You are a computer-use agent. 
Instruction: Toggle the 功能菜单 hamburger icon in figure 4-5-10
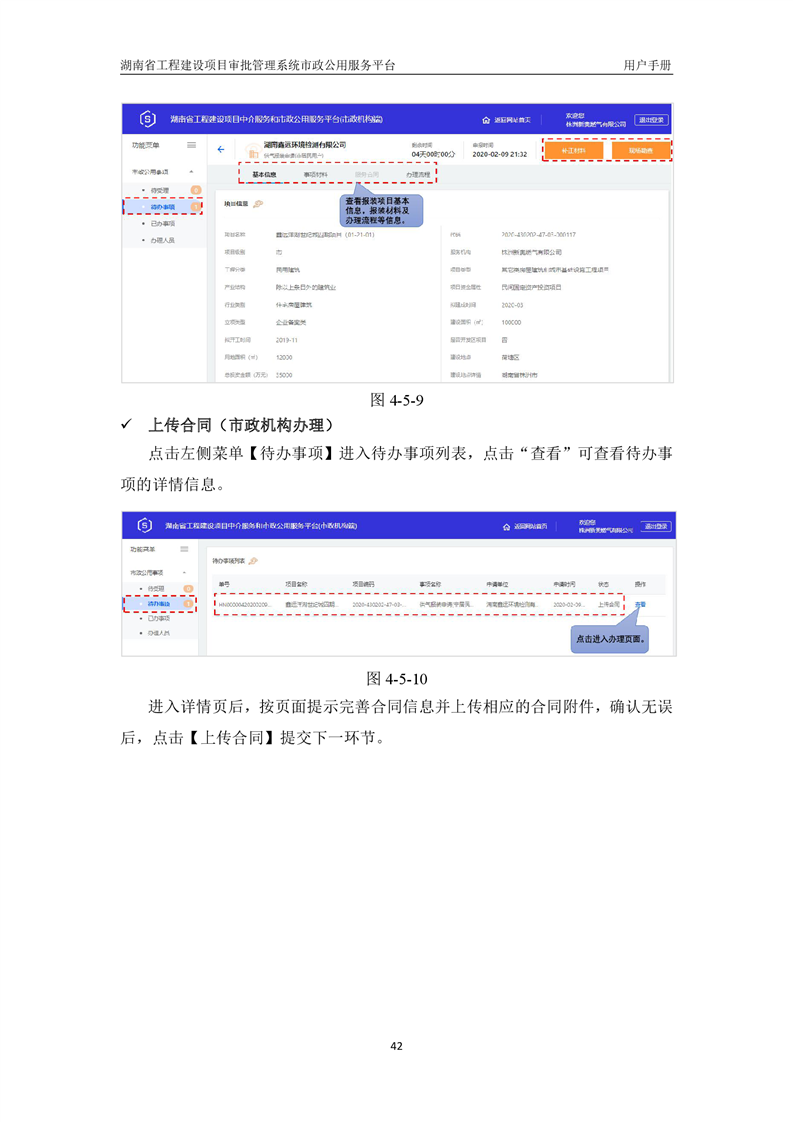[184, 550]
